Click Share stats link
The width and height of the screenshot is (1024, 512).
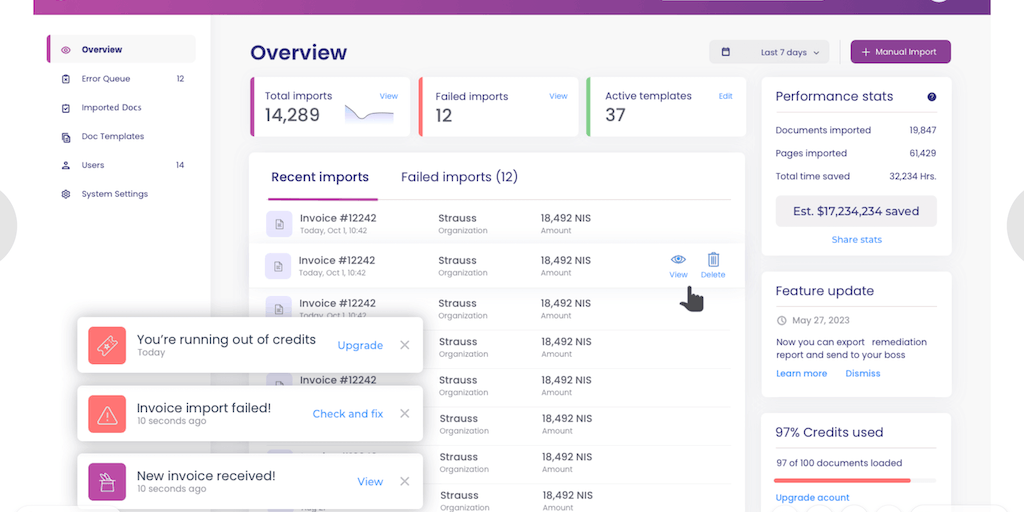(856, 240)
